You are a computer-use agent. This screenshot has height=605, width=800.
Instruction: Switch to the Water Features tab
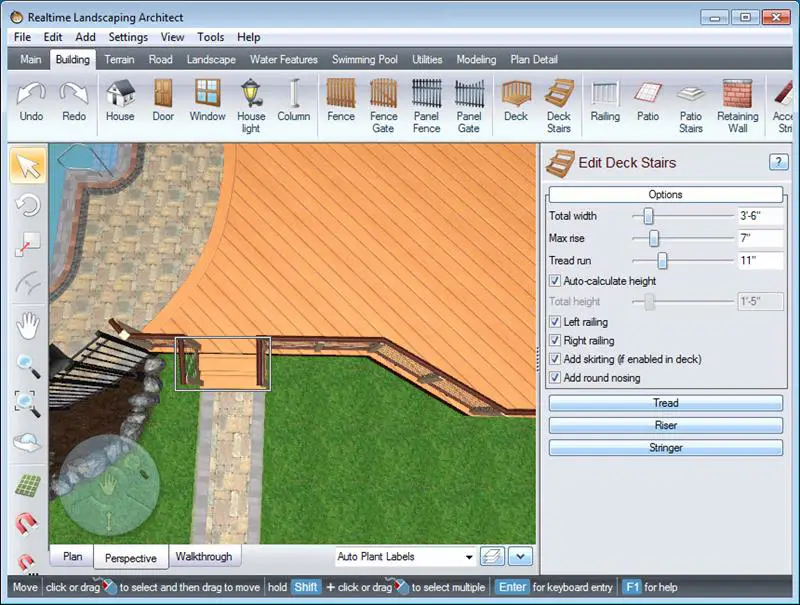click(x=284, y=60)
